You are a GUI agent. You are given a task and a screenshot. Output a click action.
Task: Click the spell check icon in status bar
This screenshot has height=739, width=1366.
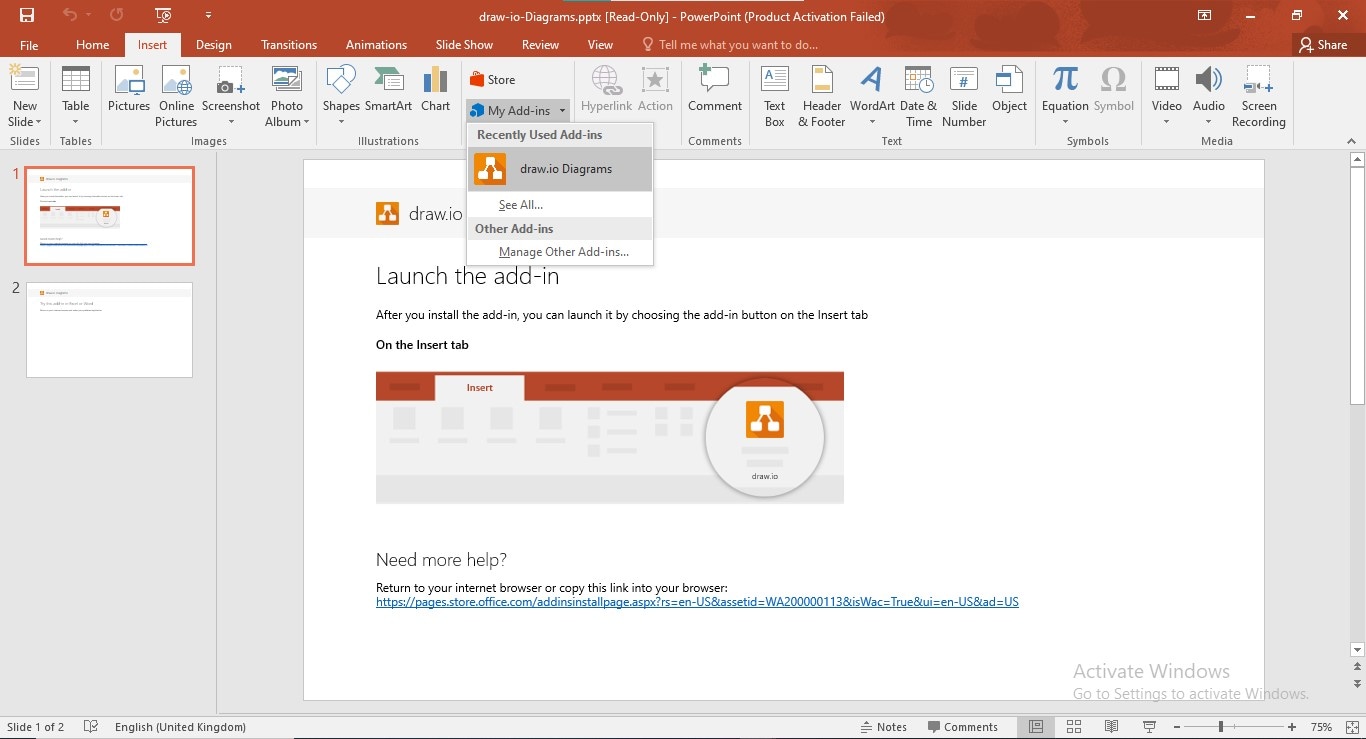point(91,727)
